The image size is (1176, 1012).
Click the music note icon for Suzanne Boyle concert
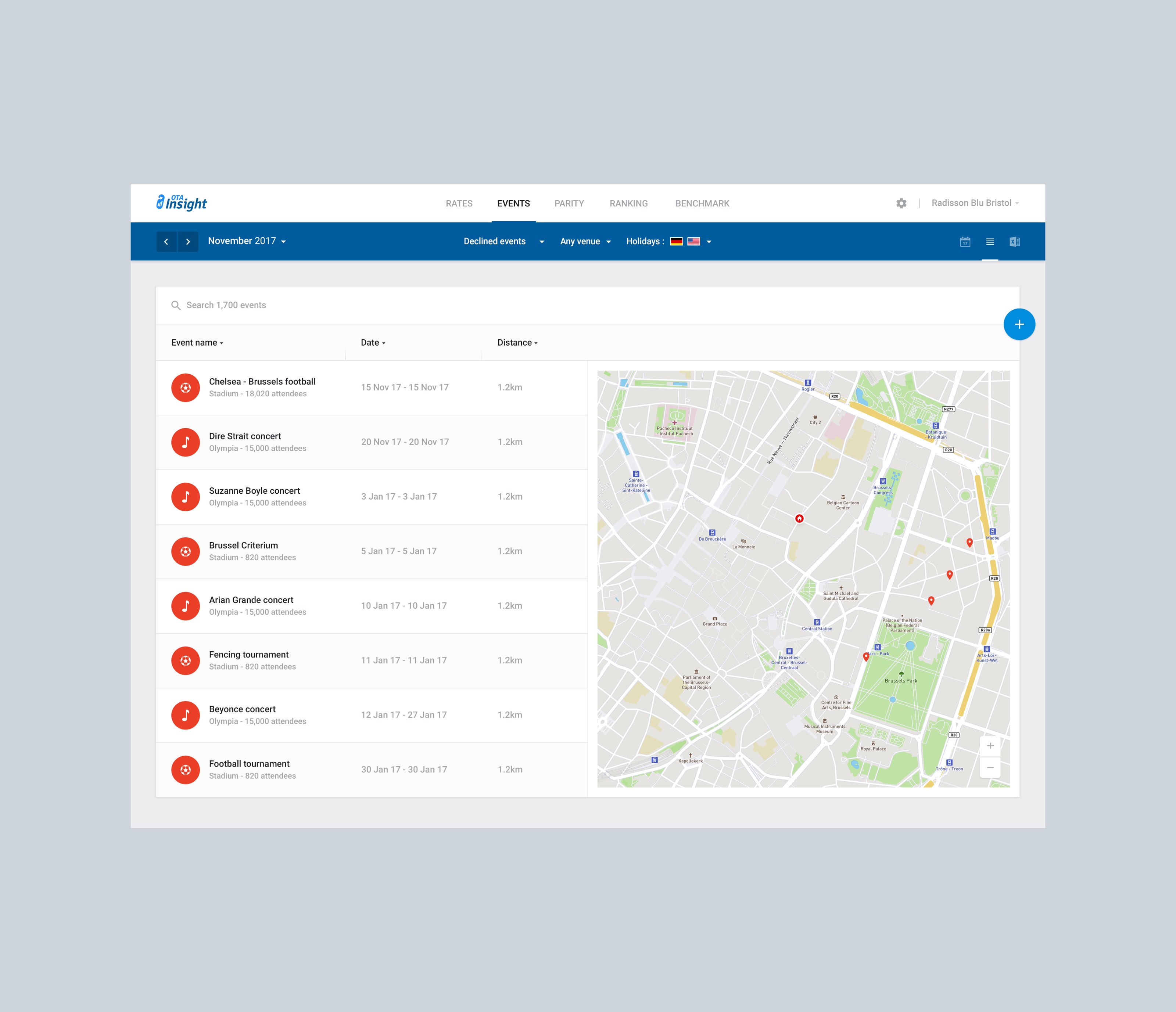click(x=186, y=495)
